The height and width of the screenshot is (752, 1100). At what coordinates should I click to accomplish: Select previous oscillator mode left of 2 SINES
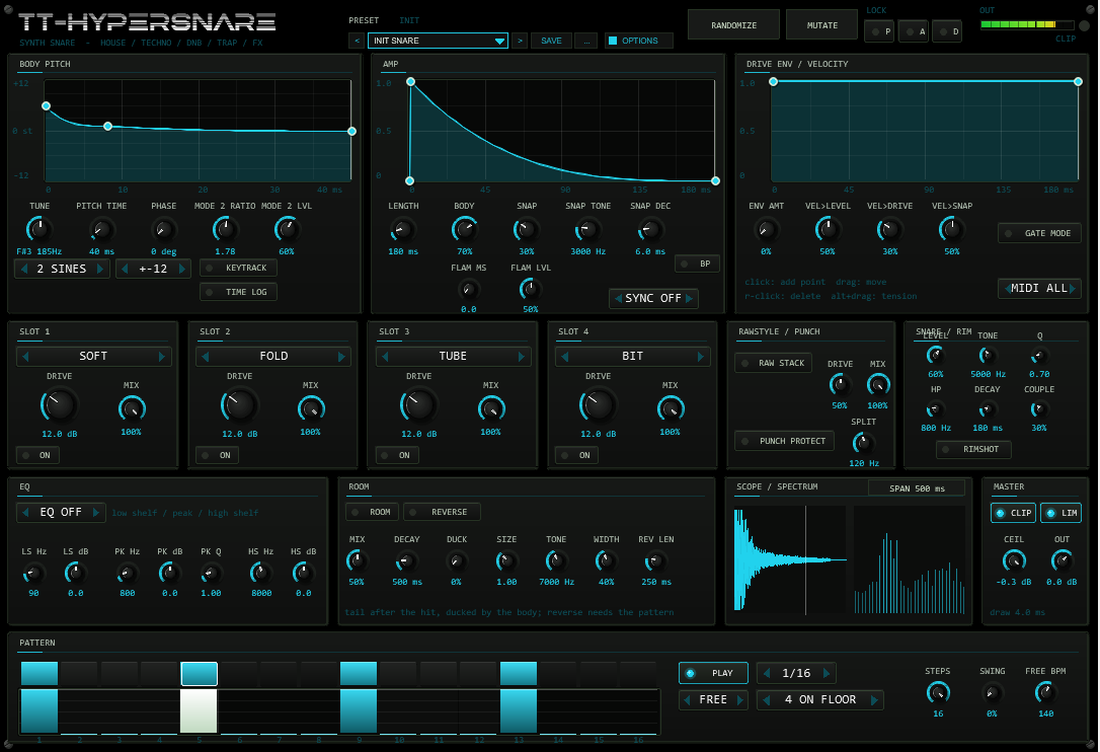25,269
